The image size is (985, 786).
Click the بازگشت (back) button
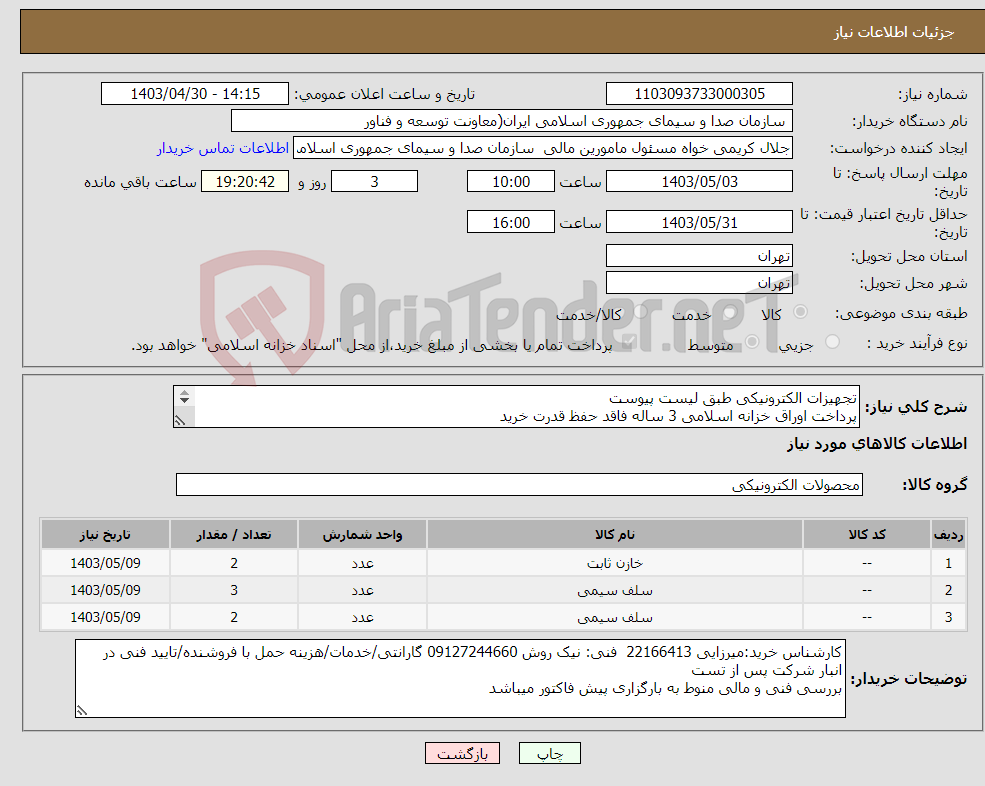462,753
